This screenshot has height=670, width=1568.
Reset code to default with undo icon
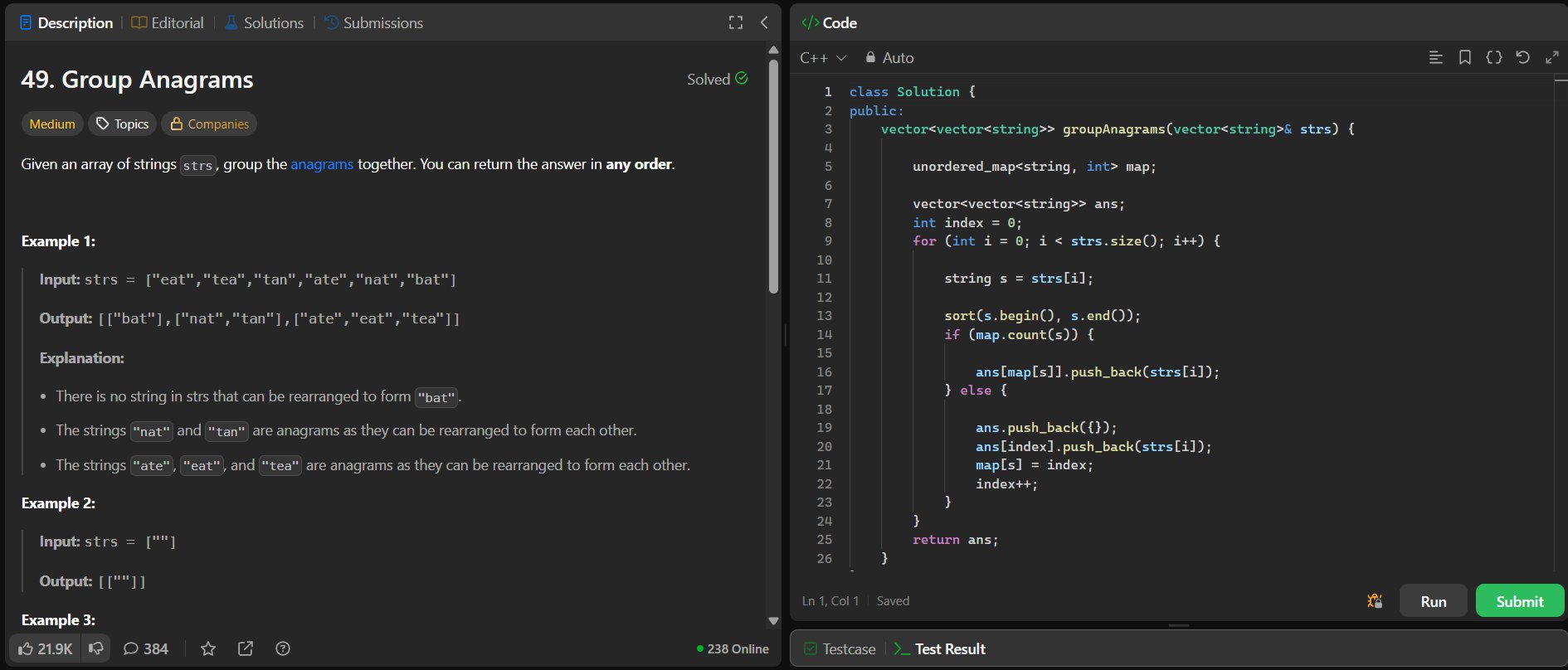pos(1522,57)
